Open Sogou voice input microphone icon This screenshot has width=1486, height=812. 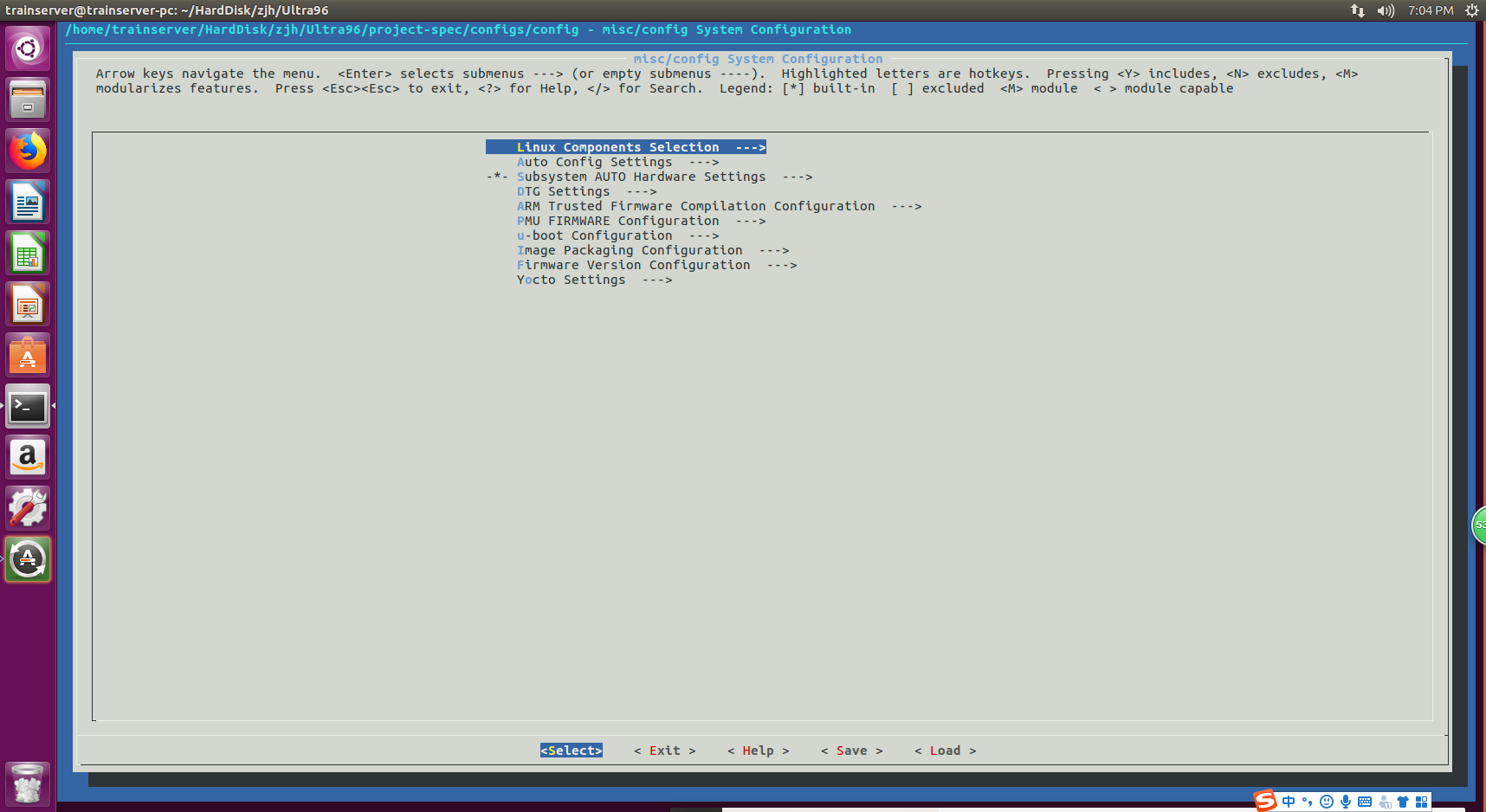coord(1346,802)
